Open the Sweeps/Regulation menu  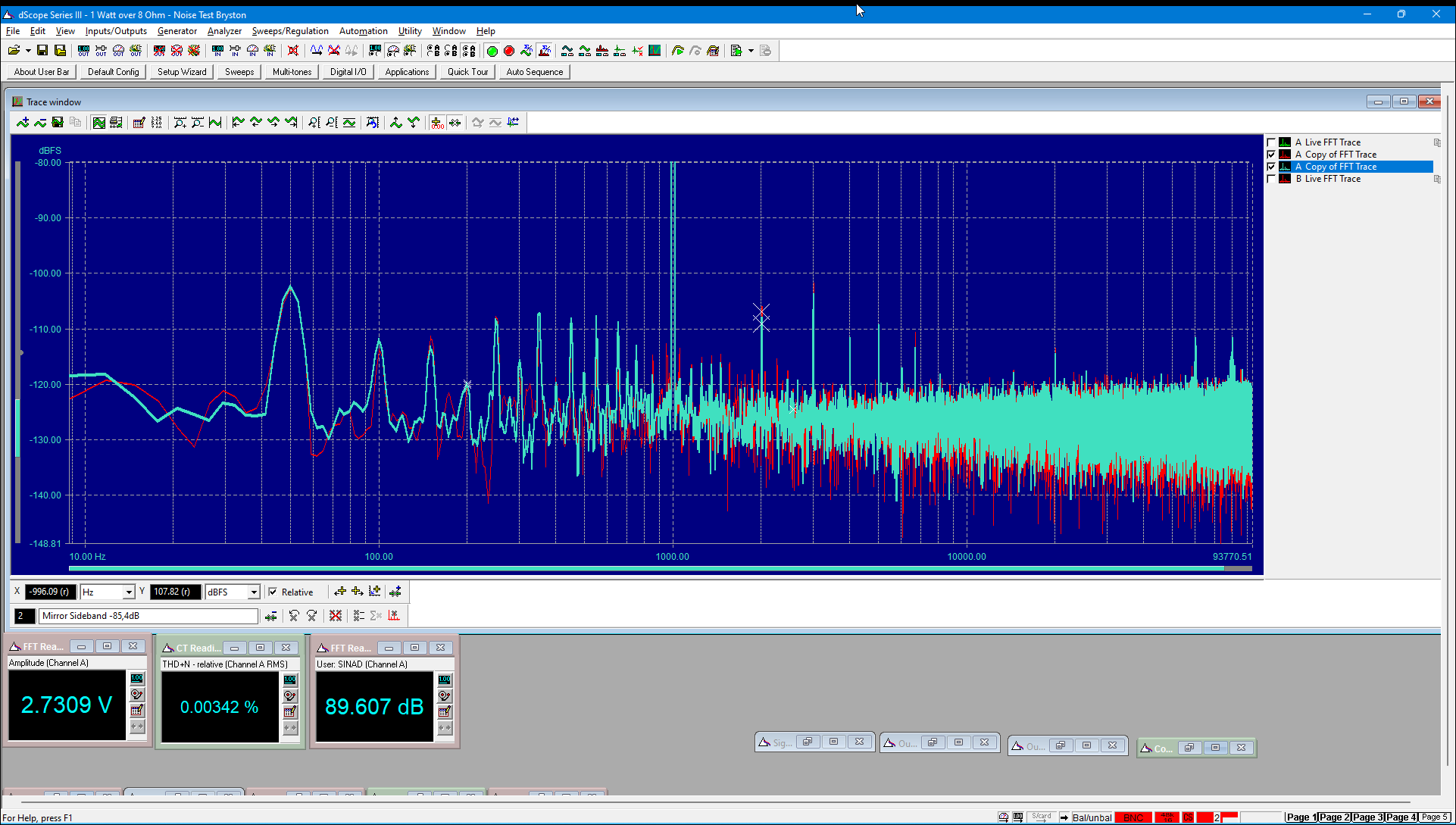[x=290, y=31]
